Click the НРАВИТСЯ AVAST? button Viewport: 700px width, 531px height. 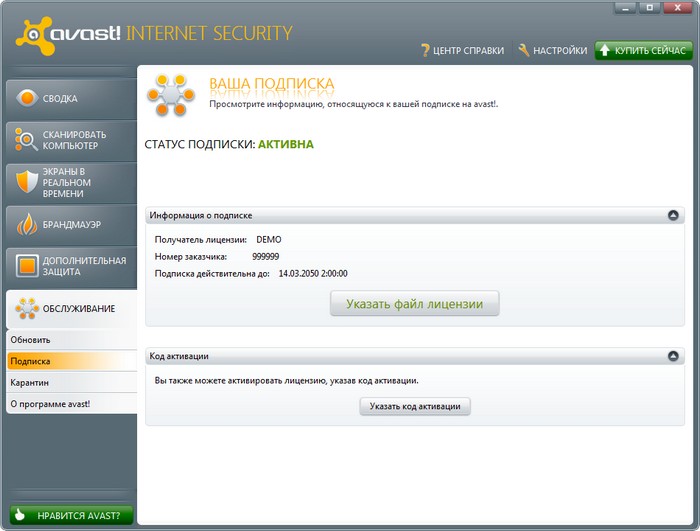tap(71, 515)
